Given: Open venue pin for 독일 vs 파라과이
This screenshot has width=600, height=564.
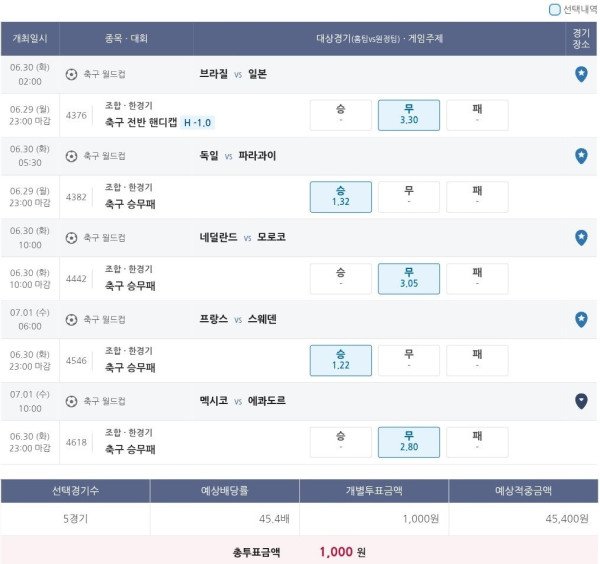Looking at the screenshot, I should tap(581, 156).
